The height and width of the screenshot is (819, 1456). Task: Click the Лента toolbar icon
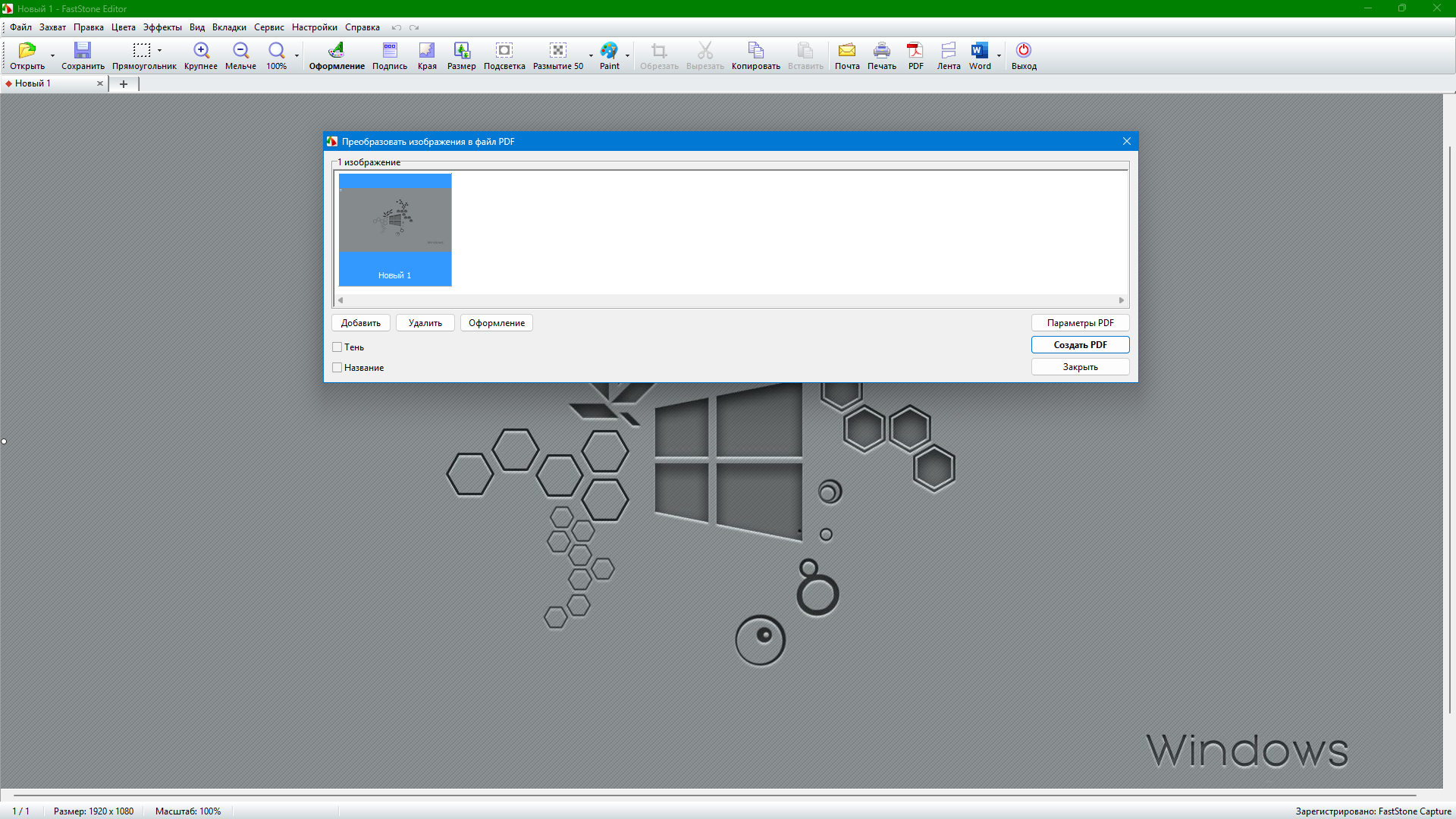949,51
